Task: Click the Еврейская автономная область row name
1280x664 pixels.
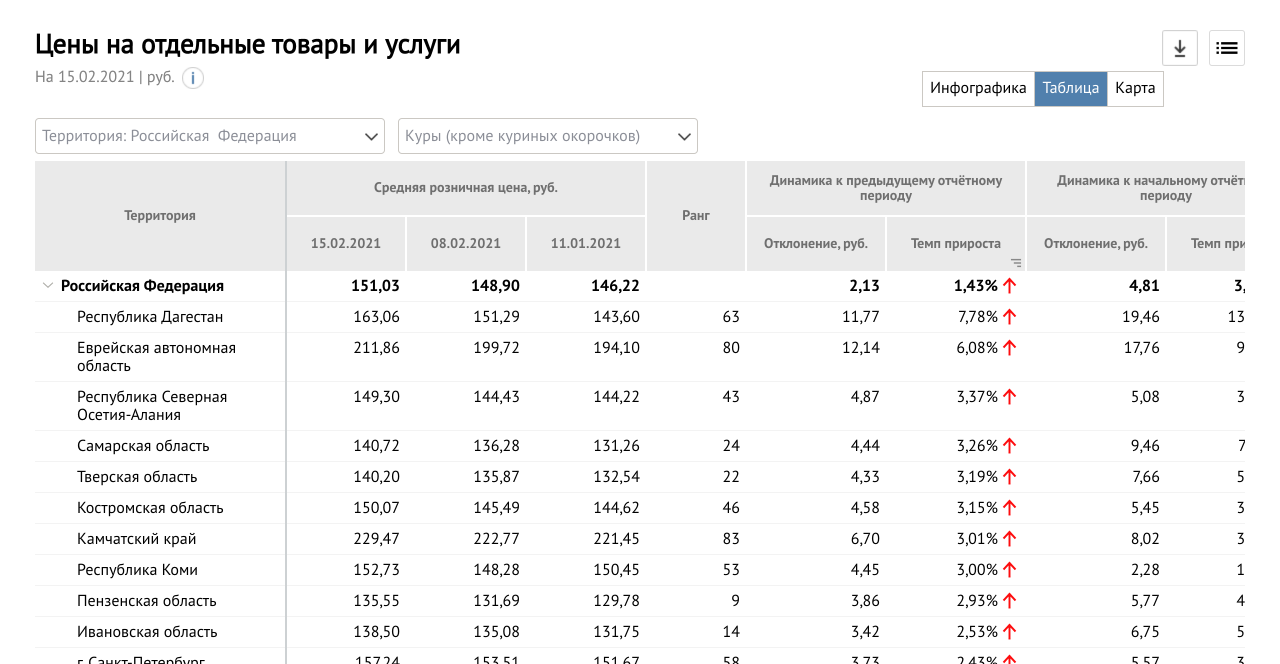Action: tap(156, 357)
